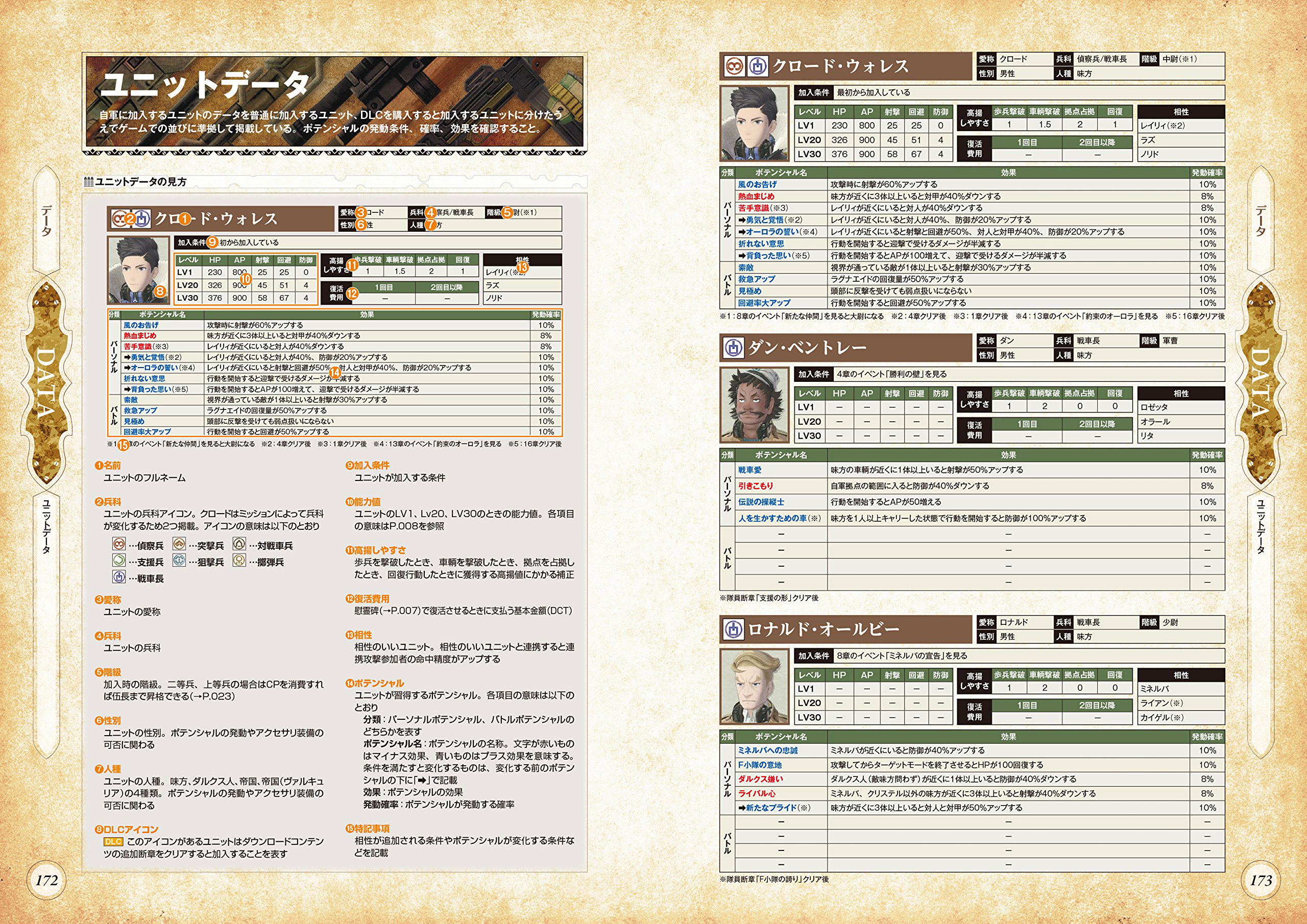Click tank commander icon beside ダン・ベントレー
Screen dimensions: 1307x924
(x=733, y=348)
